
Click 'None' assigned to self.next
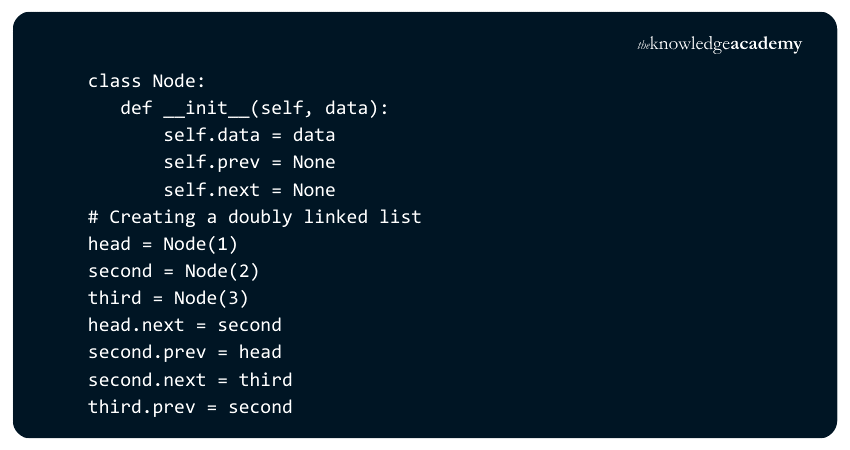tap(314, 190)
